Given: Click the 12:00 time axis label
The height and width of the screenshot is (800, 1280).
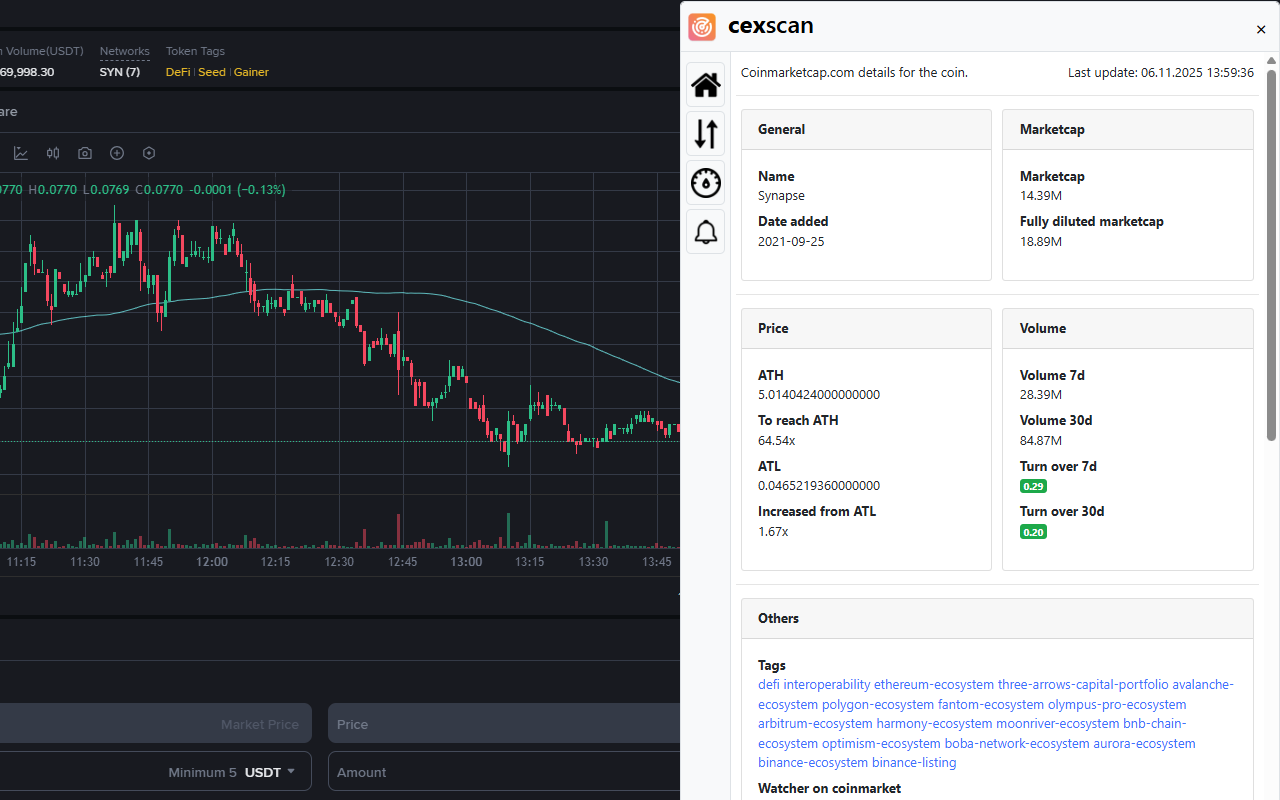Looking at the screenshot, I should tap(212, 562).
